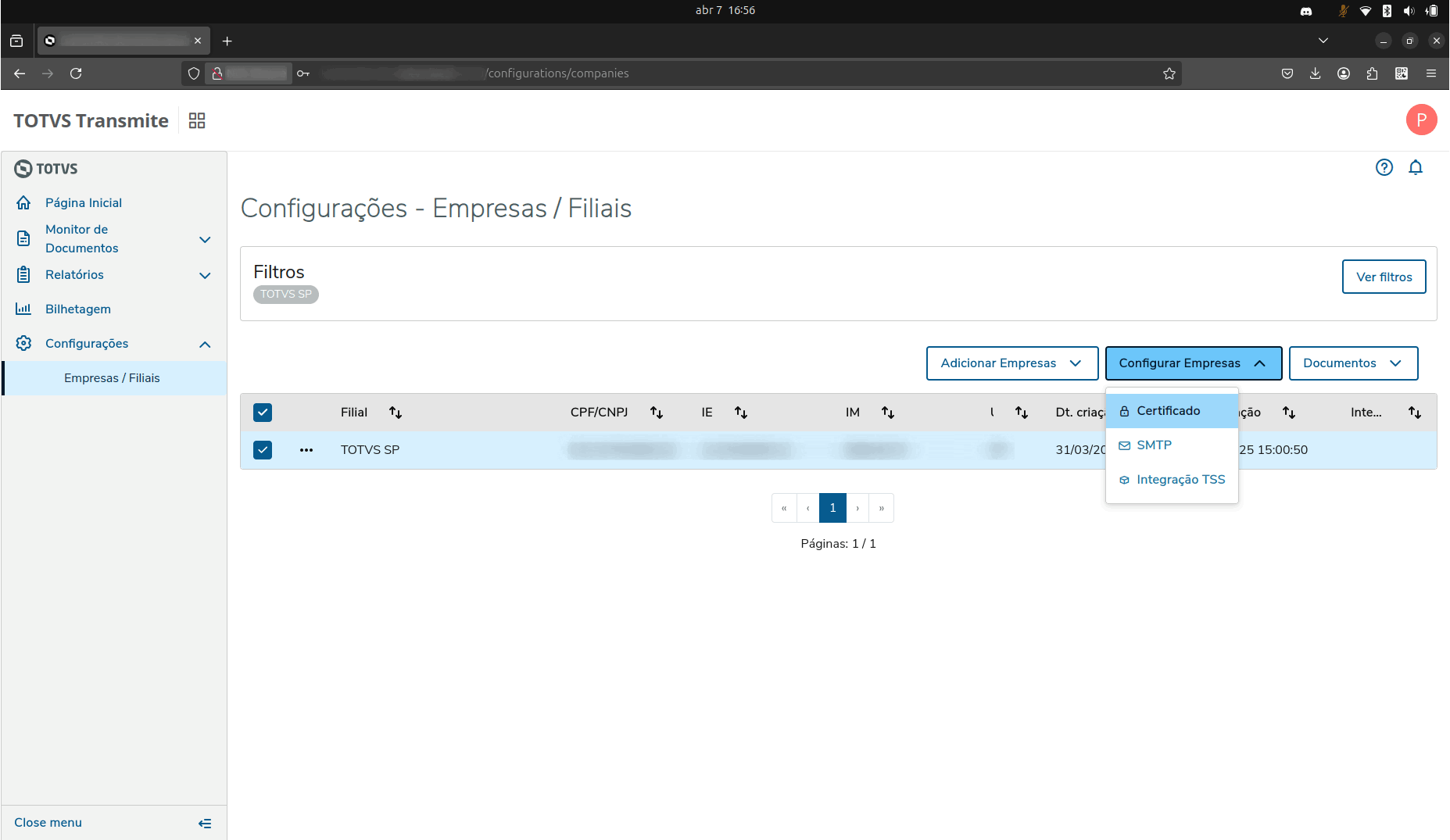
Task: Open row actions ellipsis for TOTVS SP
Action: tap(306, 450)
